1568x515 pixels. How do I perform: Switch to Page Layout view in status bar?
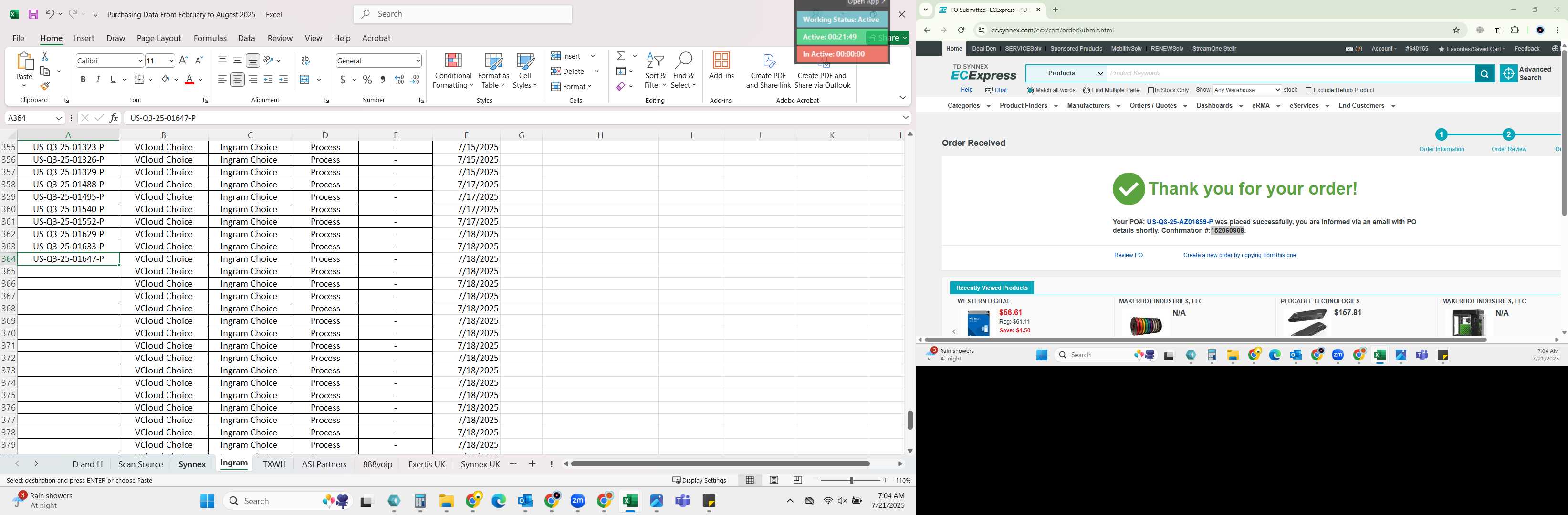(x=774, y=480)
